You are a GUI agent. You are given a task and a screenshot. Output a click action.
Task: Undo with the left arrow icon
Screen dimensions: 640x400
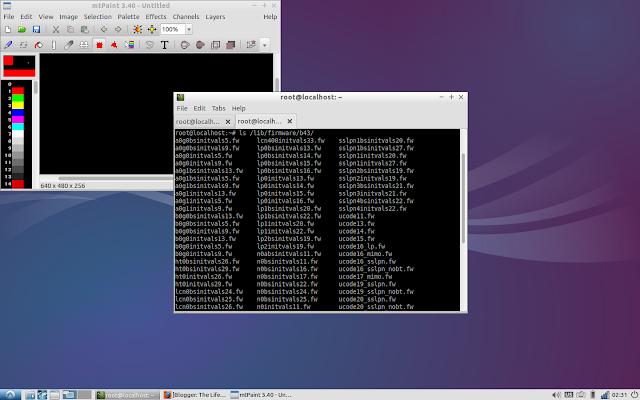[104, 29]
